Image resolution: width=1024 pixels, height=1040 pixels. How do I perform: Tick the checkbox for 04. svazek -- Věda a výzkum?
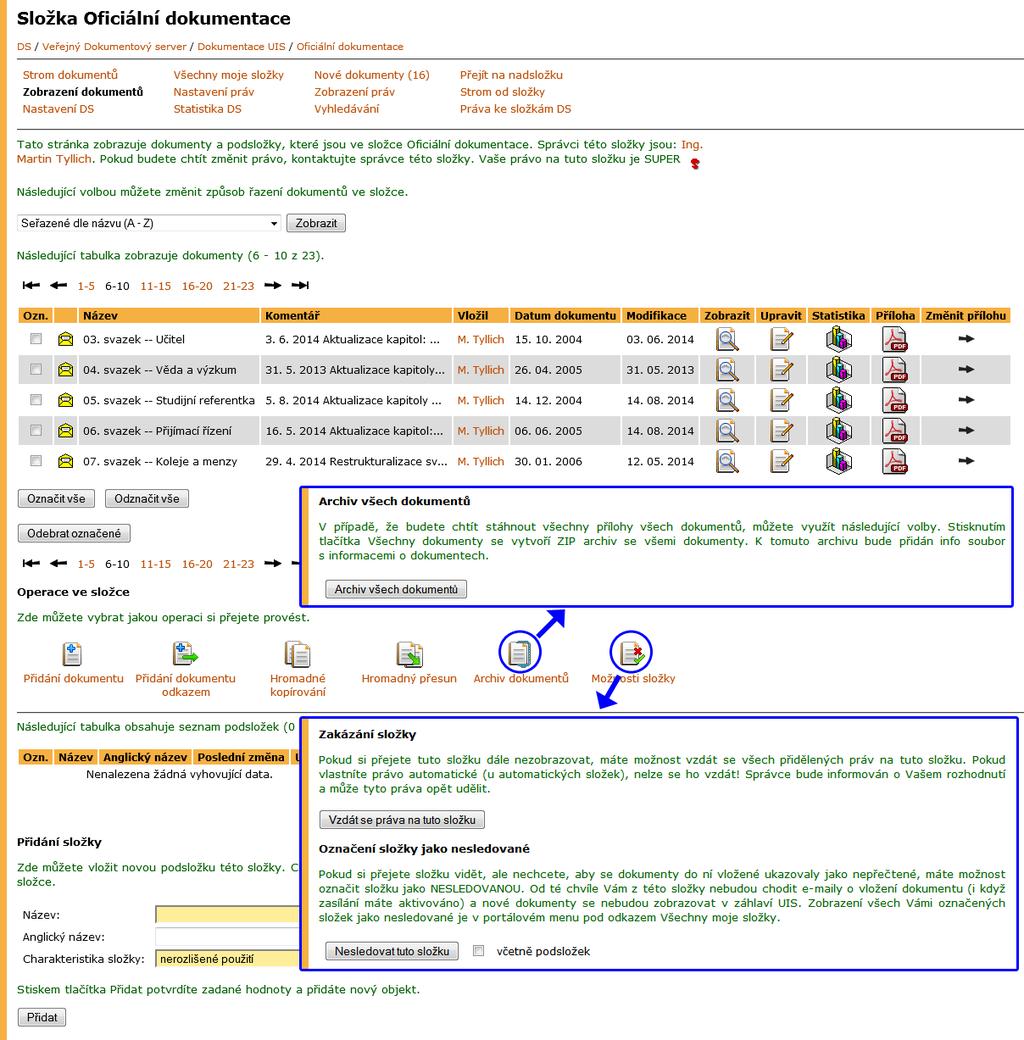click(36, 369)
